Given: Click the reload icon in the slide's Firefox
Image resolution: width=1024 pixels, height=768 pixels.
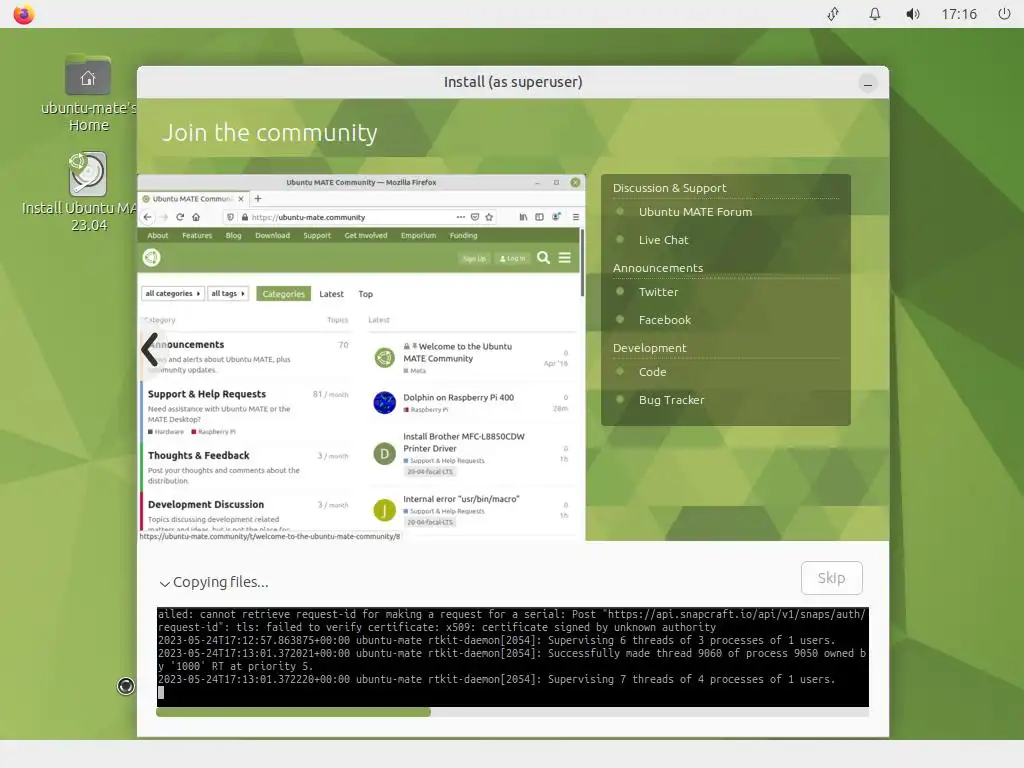Looking at the screenshot, I should coord(180,217).
